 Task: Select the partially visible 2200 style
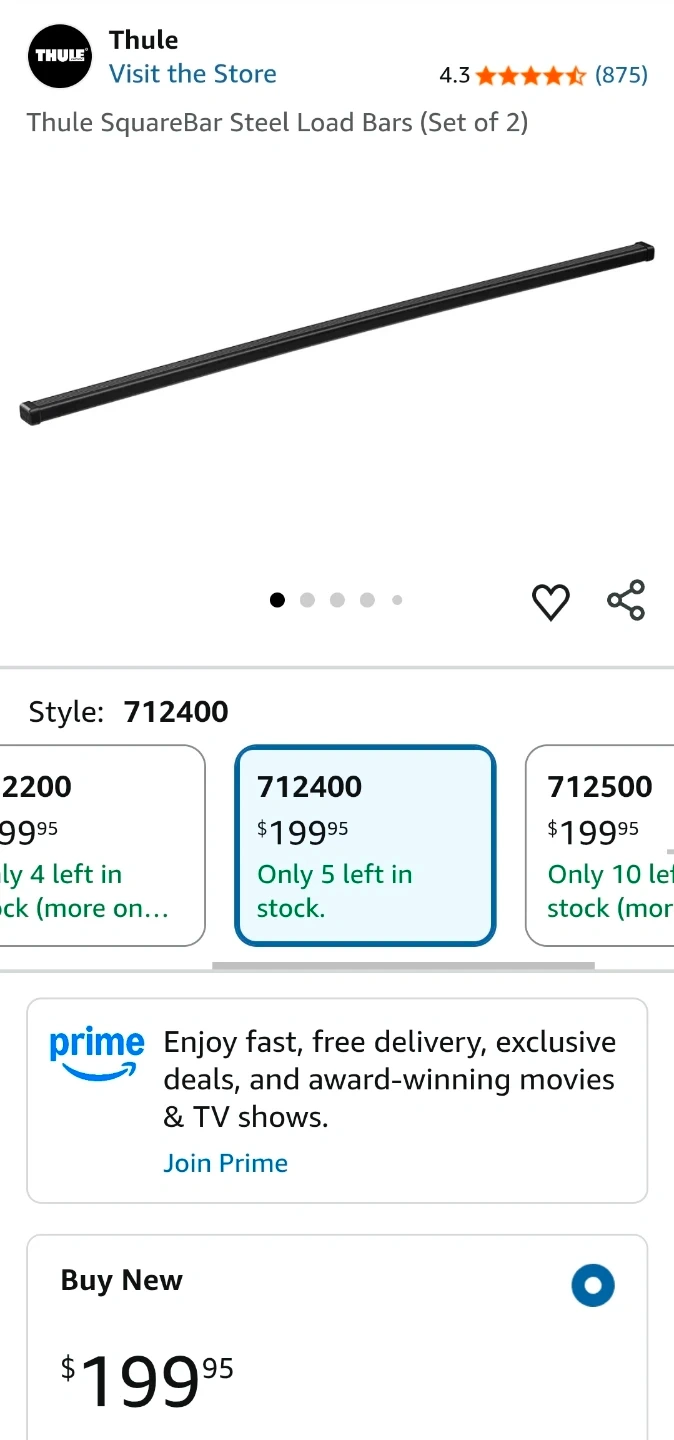pos(100,845)
